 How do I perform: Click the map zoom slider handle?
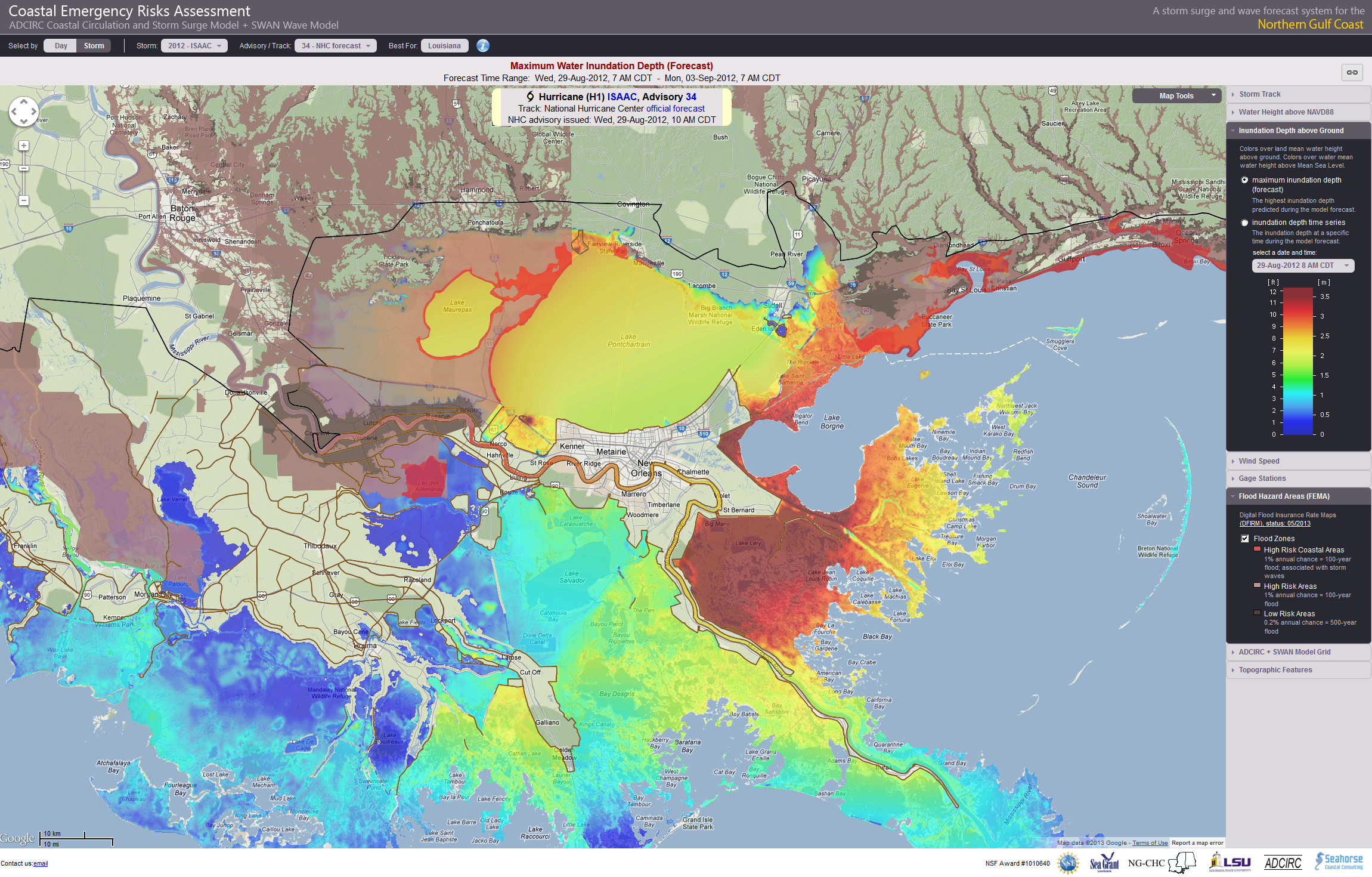pyautogui.click(x=24, y=169)
